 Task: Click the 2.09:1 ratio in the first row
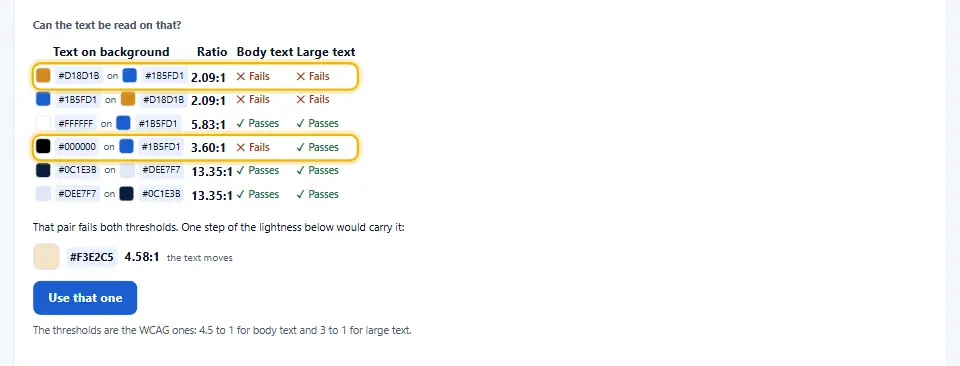[208, 77]
